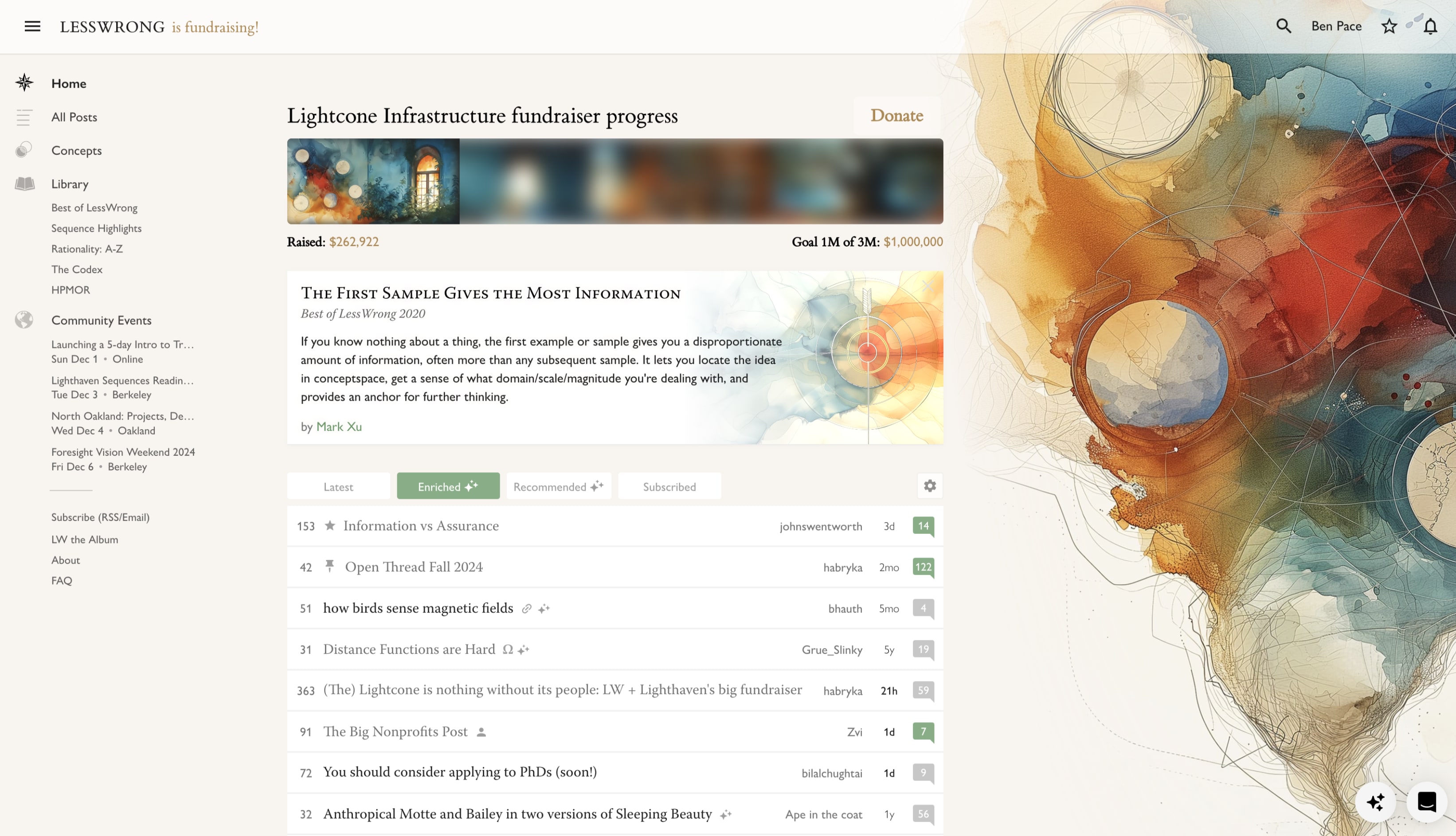Image resolution: width=1456 pixels, height=836 pixels.
Task: Open the sparkle AI assistant button
Action: (1375, 801)
